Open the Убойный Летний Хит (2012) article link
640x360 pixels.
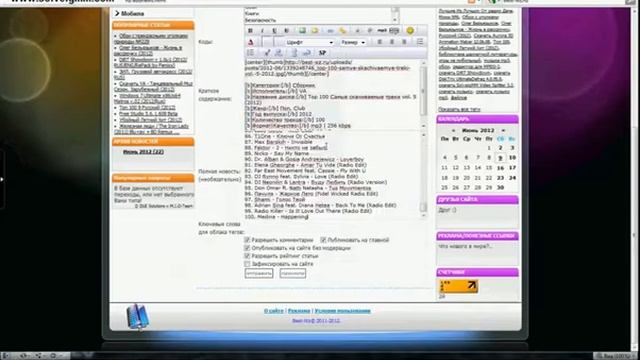151,120
